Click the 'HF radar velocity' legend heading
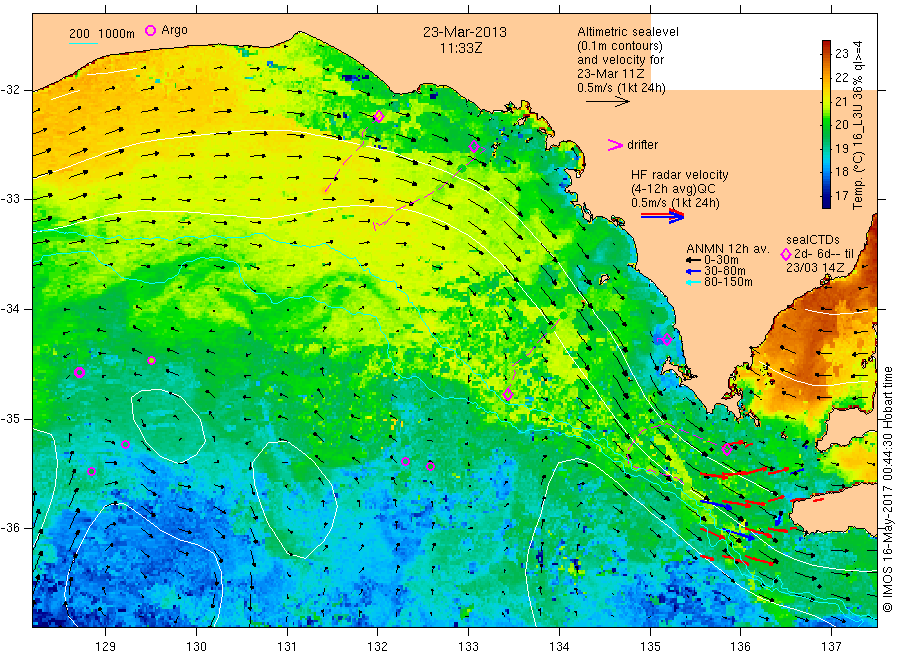 [x=680, y=174]
